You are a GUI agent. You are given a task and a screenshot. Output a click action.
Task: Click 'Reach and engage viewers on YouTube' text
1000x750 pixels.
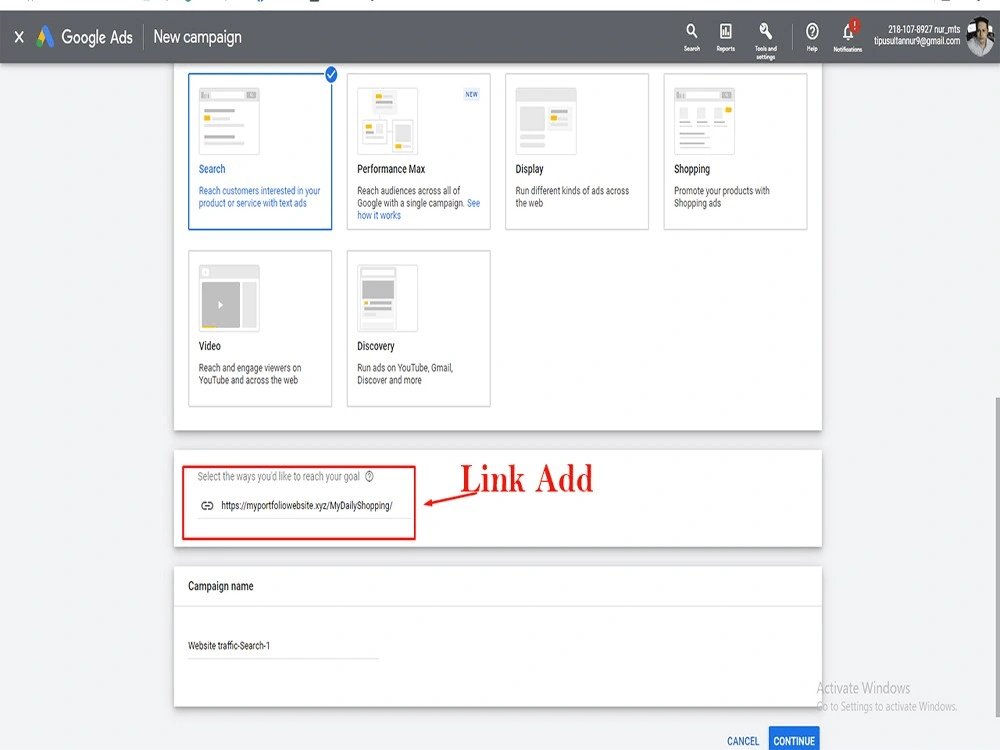pos(250,374)
